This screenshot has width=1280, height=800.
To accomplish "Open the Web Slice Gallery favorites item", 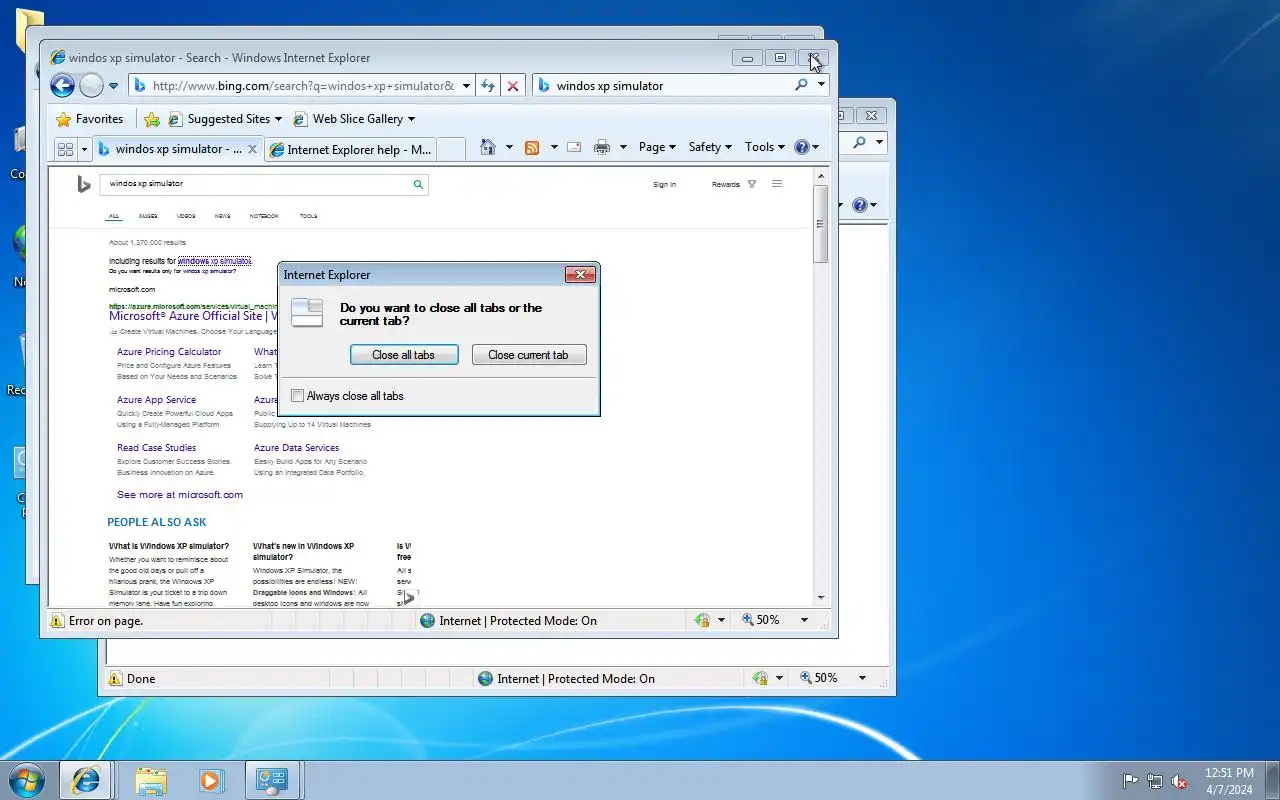I will 354,119.
